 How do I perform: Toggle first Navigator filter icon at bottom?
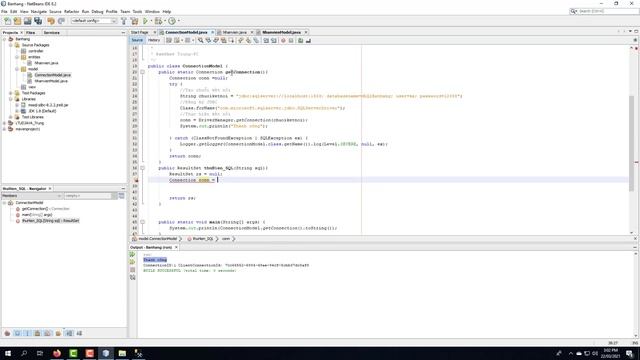coord(7,333)
